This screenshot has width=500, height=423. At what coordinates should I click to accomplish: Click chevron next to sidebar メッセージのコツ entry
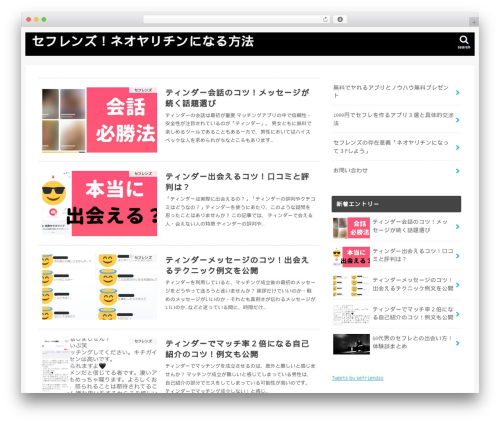pyautogui.click(x=458, y=285)
